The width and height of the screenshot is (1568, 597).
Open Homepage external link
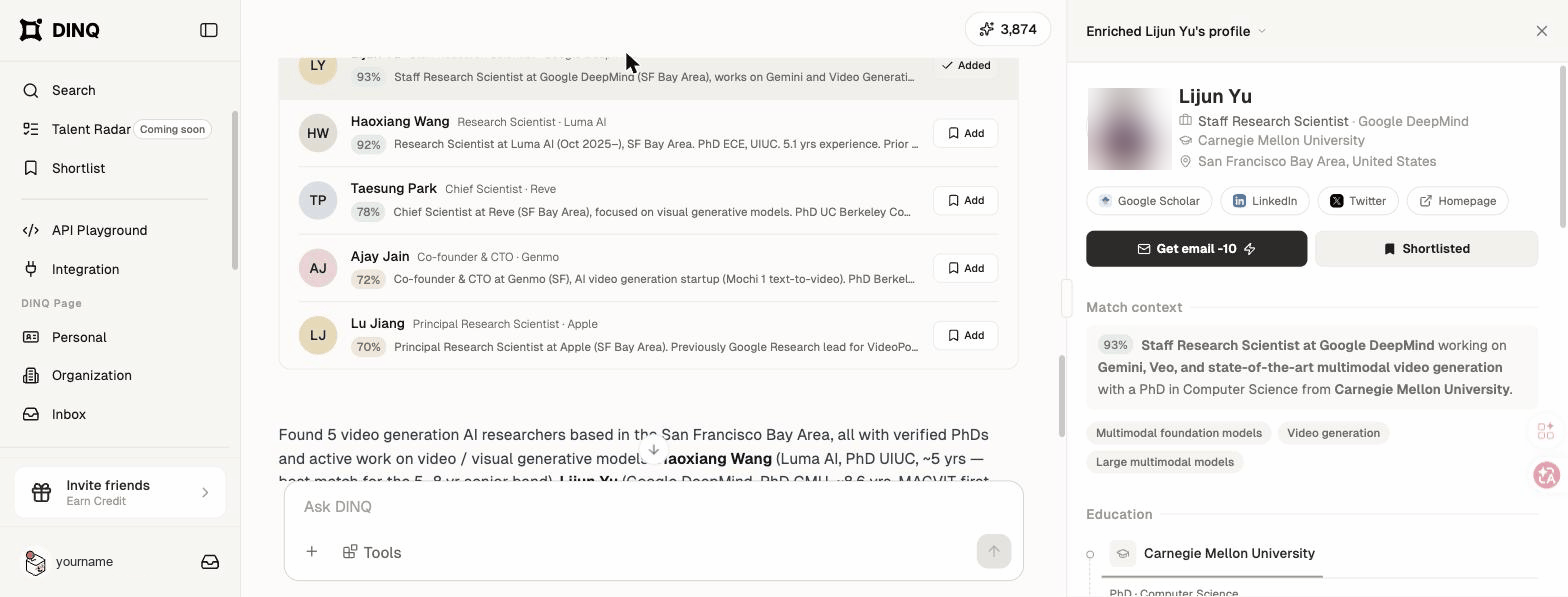coord(1458,201)
